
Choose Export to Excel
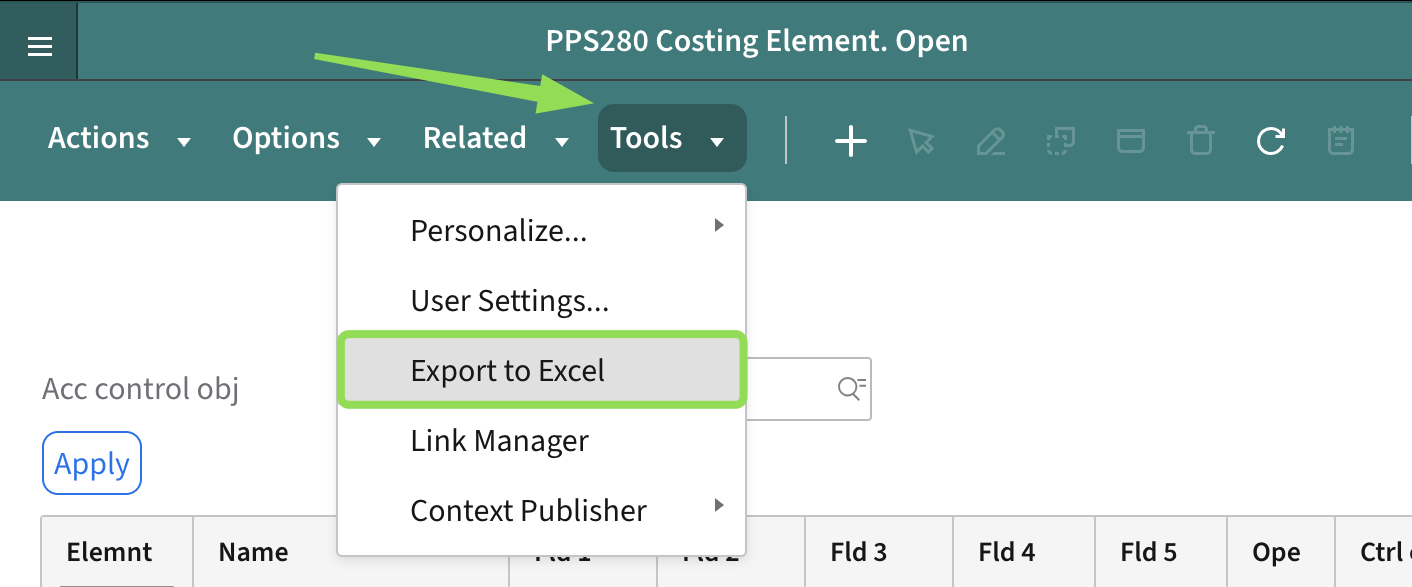click(541, 371)
